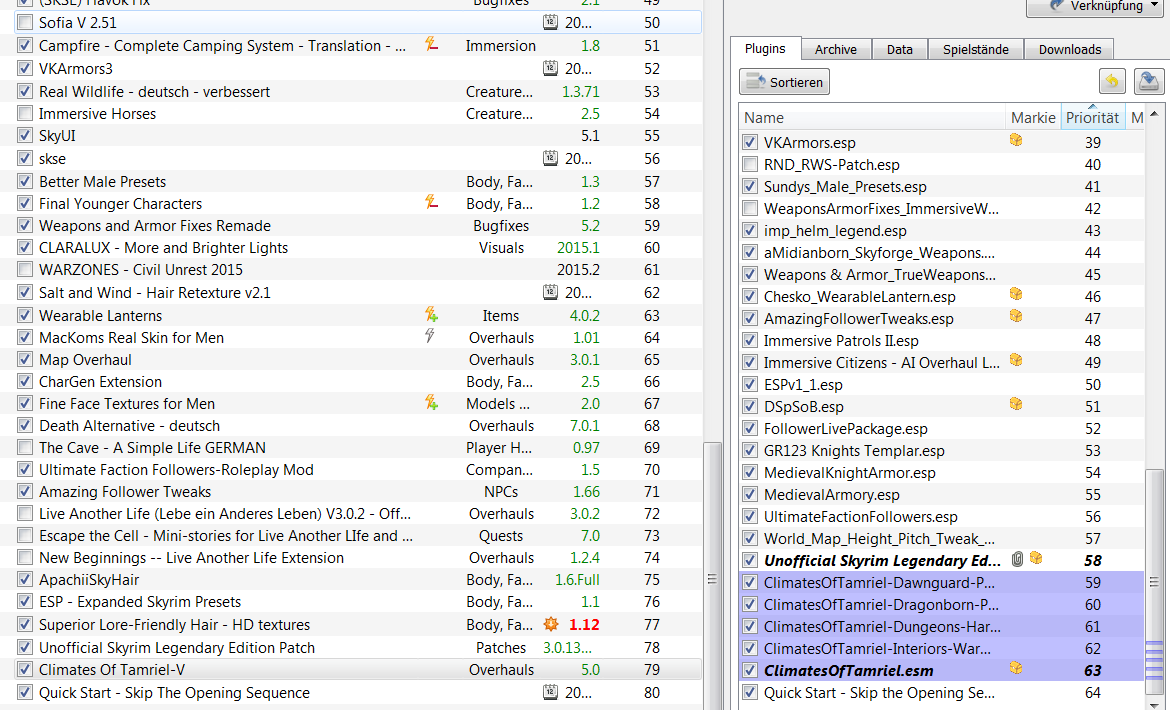Screen dimensions: 1170x710
Task: Enable the Immersive Horses mod checkbox
Action: pos(25,114)
